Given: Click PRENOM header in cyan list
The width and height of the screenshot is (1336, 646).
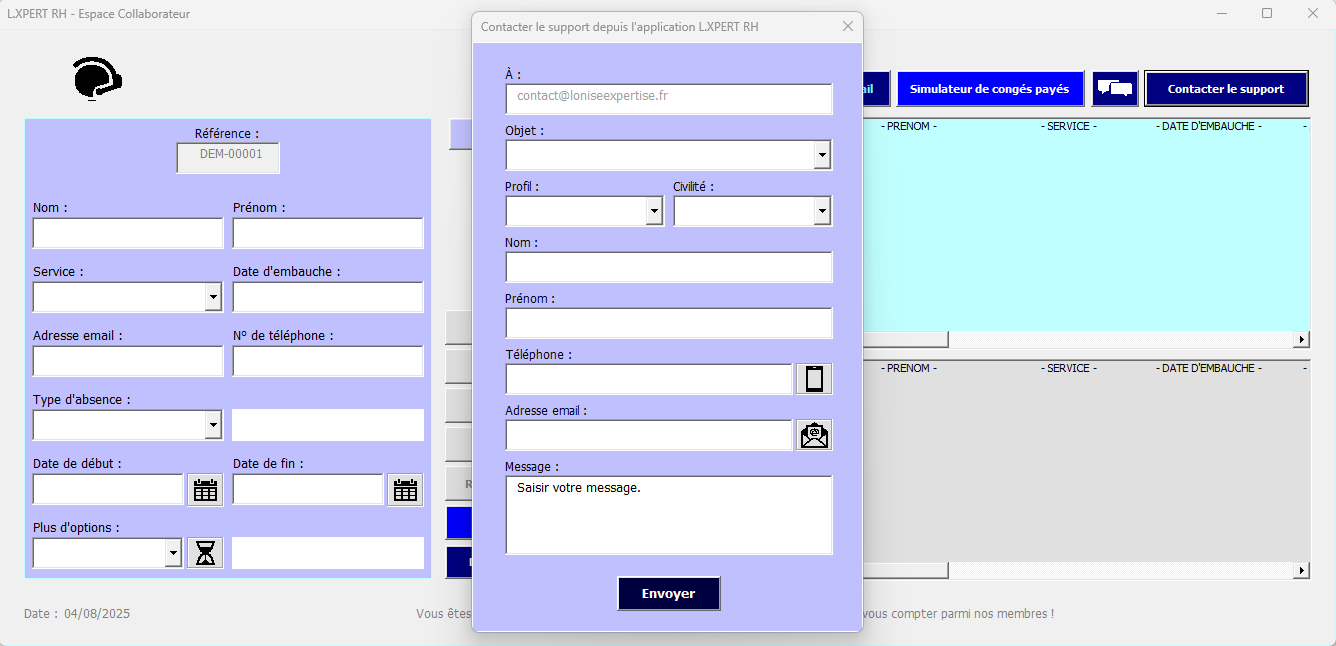Looking at the screenshot, I should pyautogui.click(x=908, y=126).
